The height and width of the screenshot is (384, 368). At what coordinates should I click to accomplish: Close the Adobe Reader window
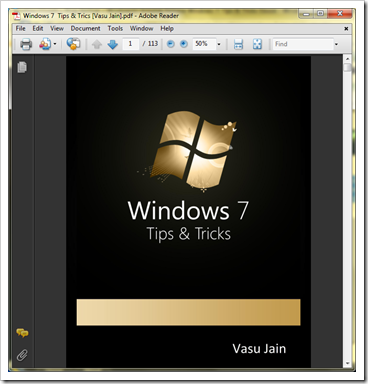[340, 14]
